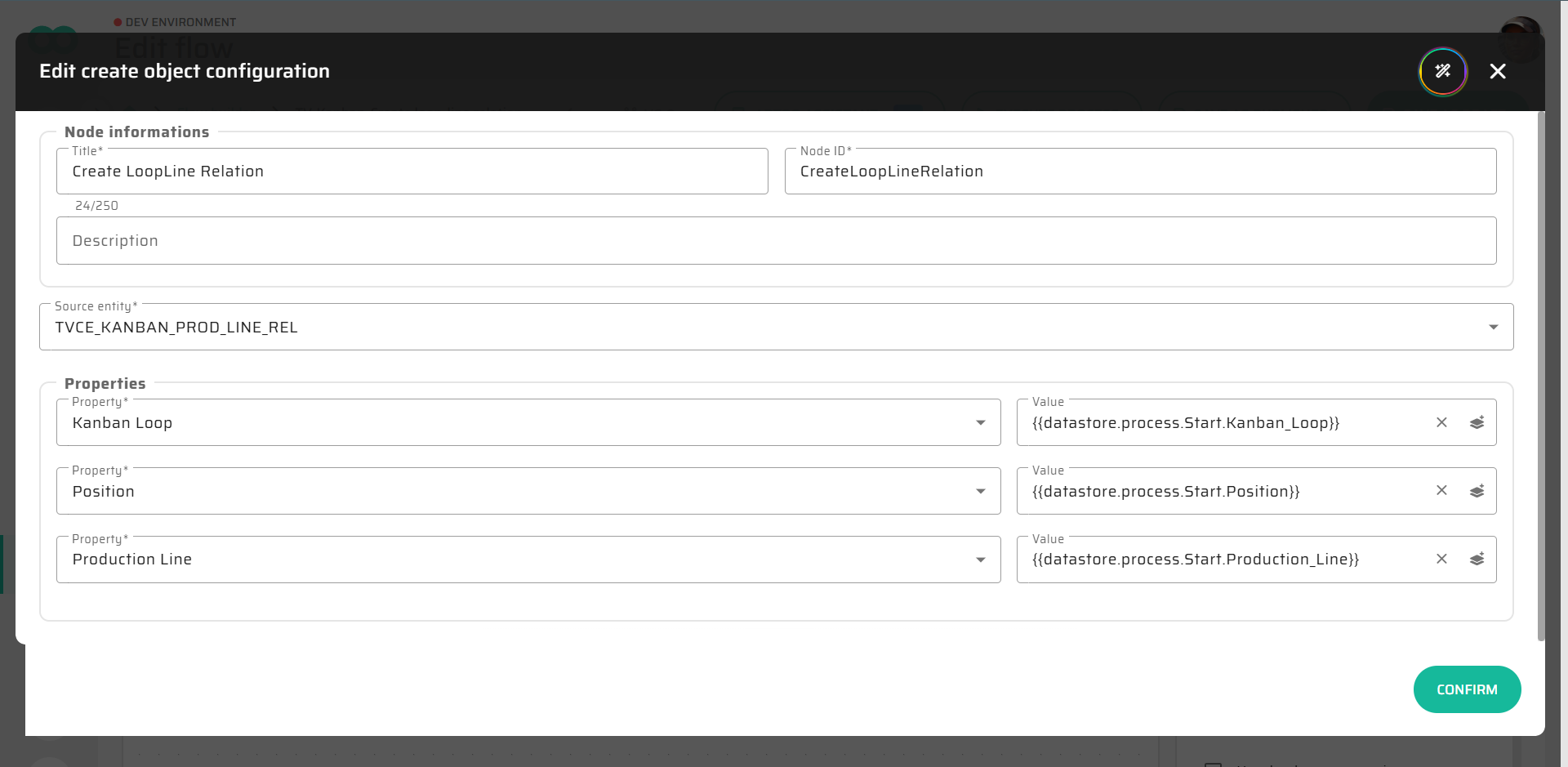Open the Position property dropdown
1568x767 pixels.
pyautogui.click(x=980, y=491)
